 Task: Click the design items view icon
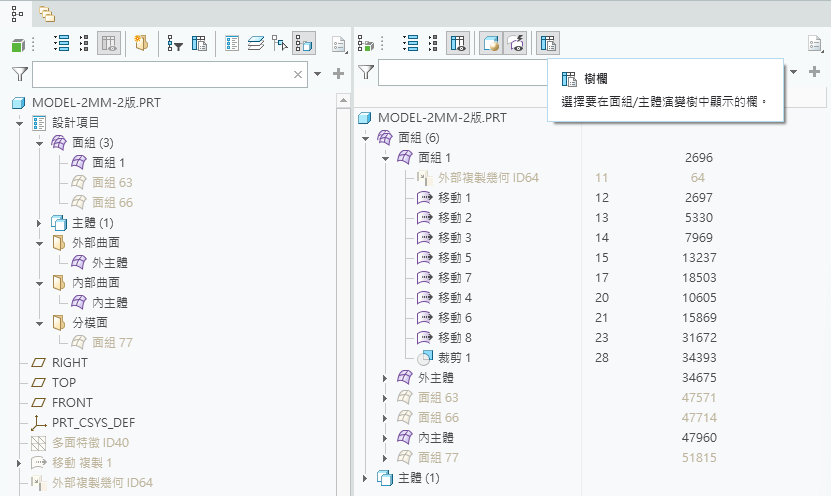click(233, 43)
